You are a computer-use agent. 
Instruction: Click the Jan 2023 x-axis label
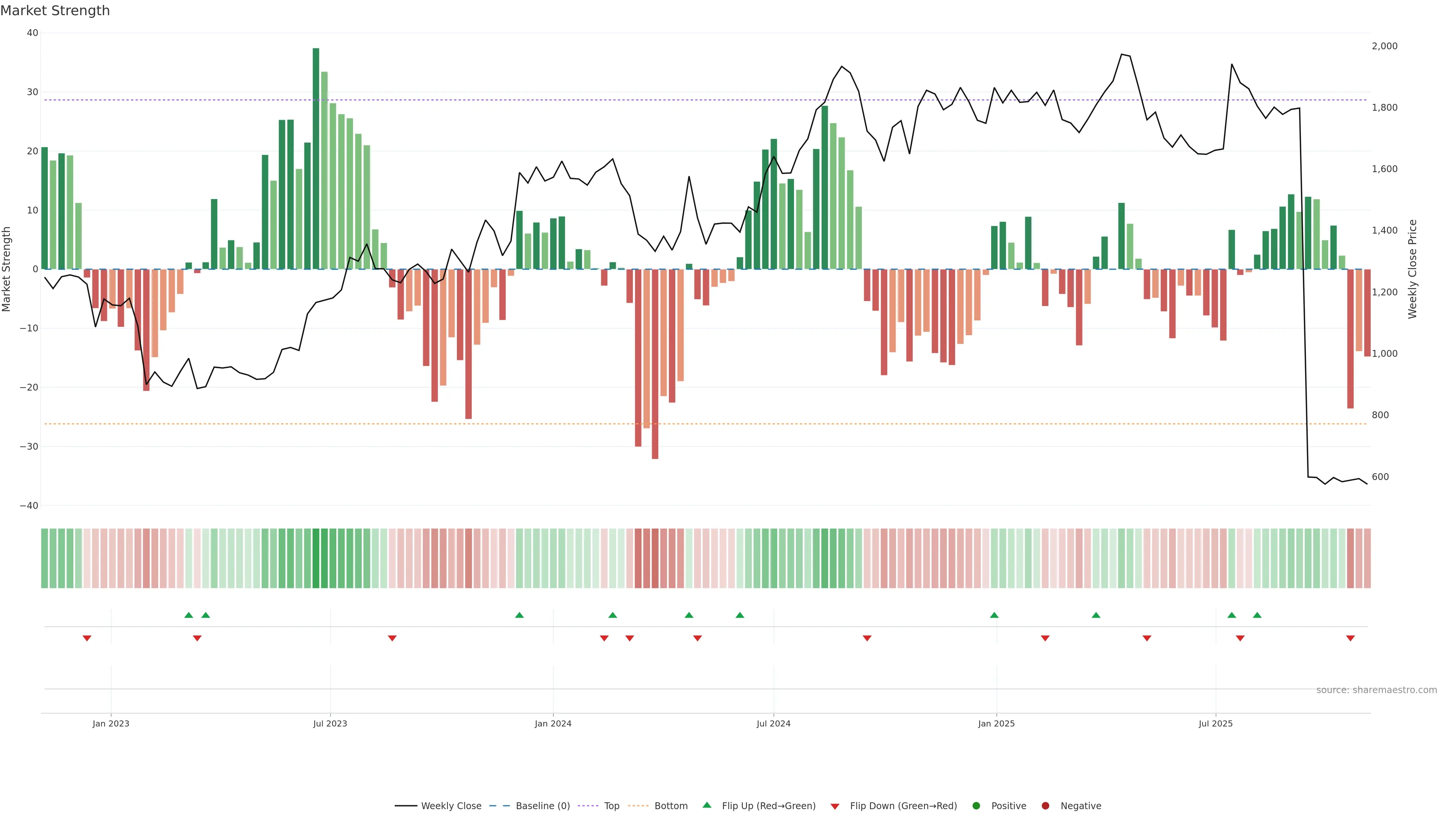point(111,723)
